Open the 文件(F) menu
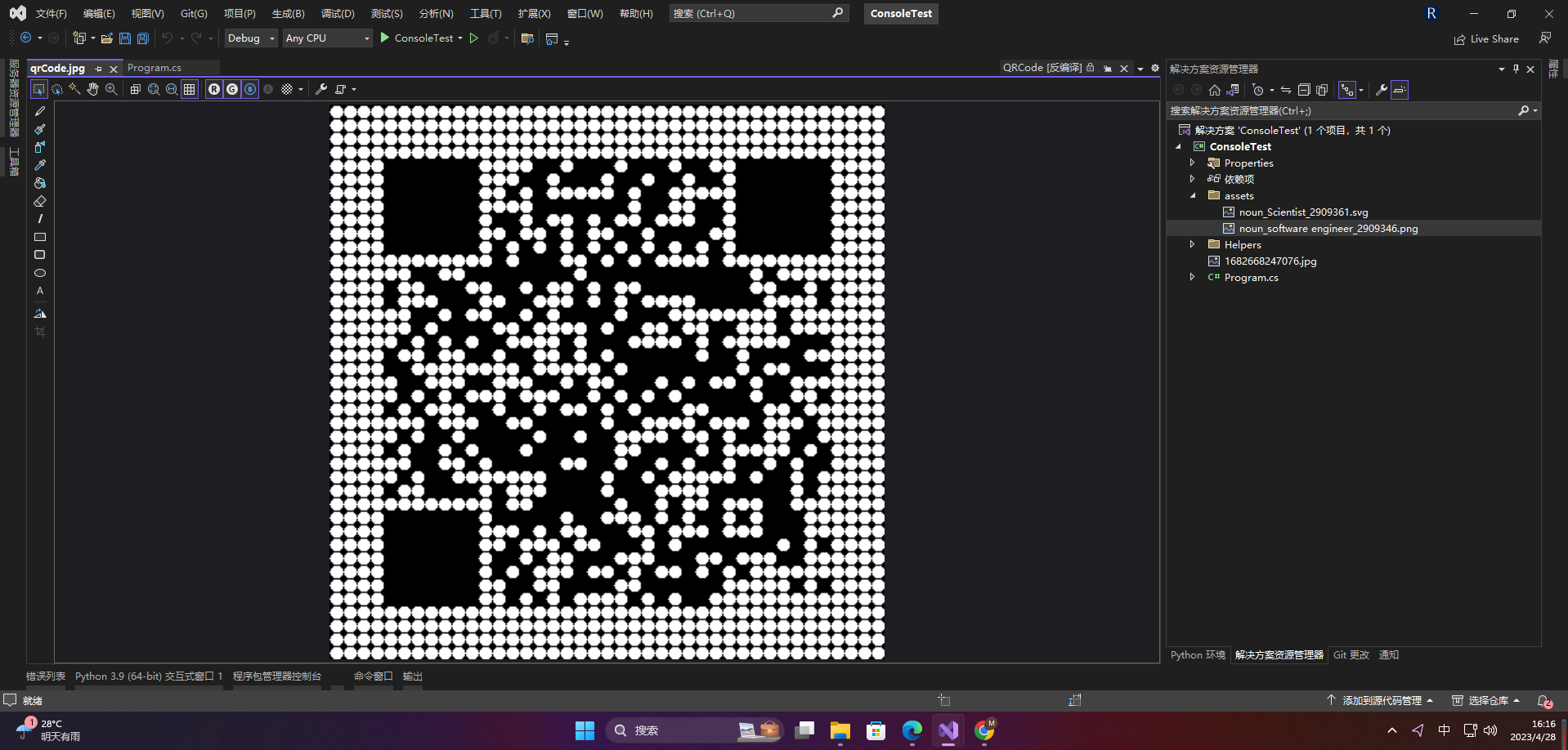The height and width of the screenshot is (750, 1568). (51, 14)
